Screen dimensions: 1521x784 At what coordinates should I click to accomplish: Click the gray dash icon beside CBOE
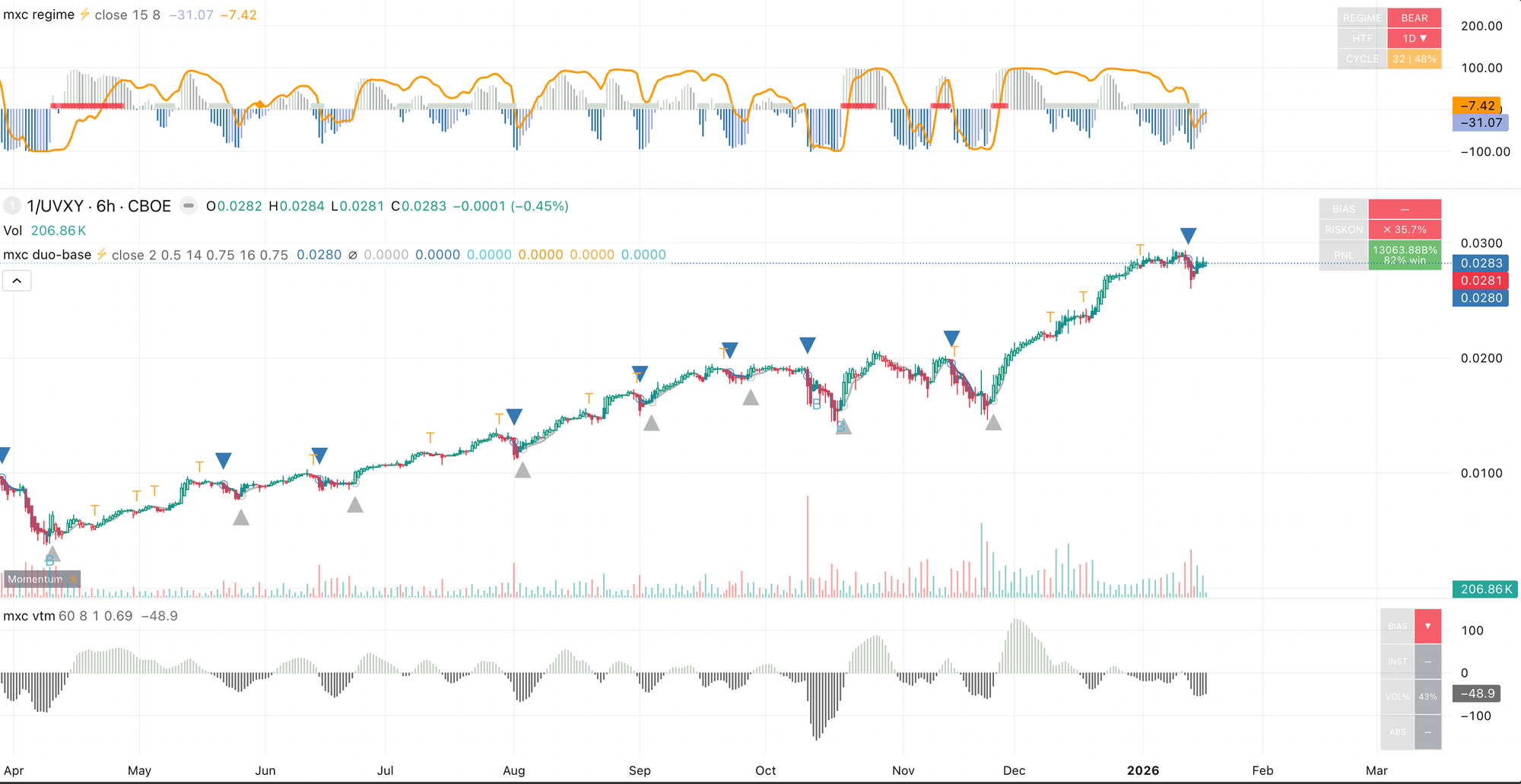tap(189, 206)
